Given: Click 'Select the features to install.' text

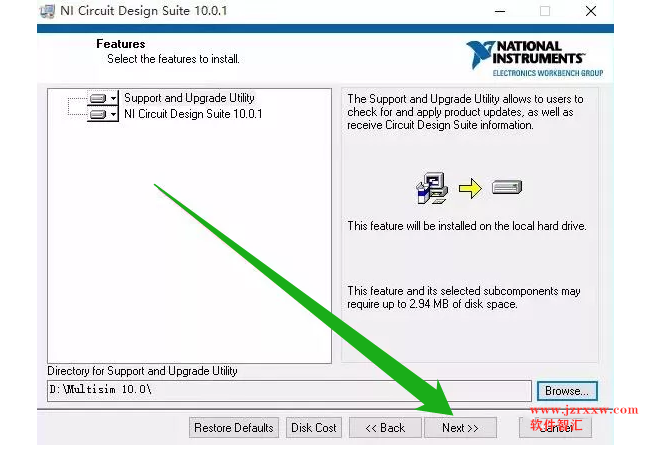Looking at the screenshot, I should (173, 59).
